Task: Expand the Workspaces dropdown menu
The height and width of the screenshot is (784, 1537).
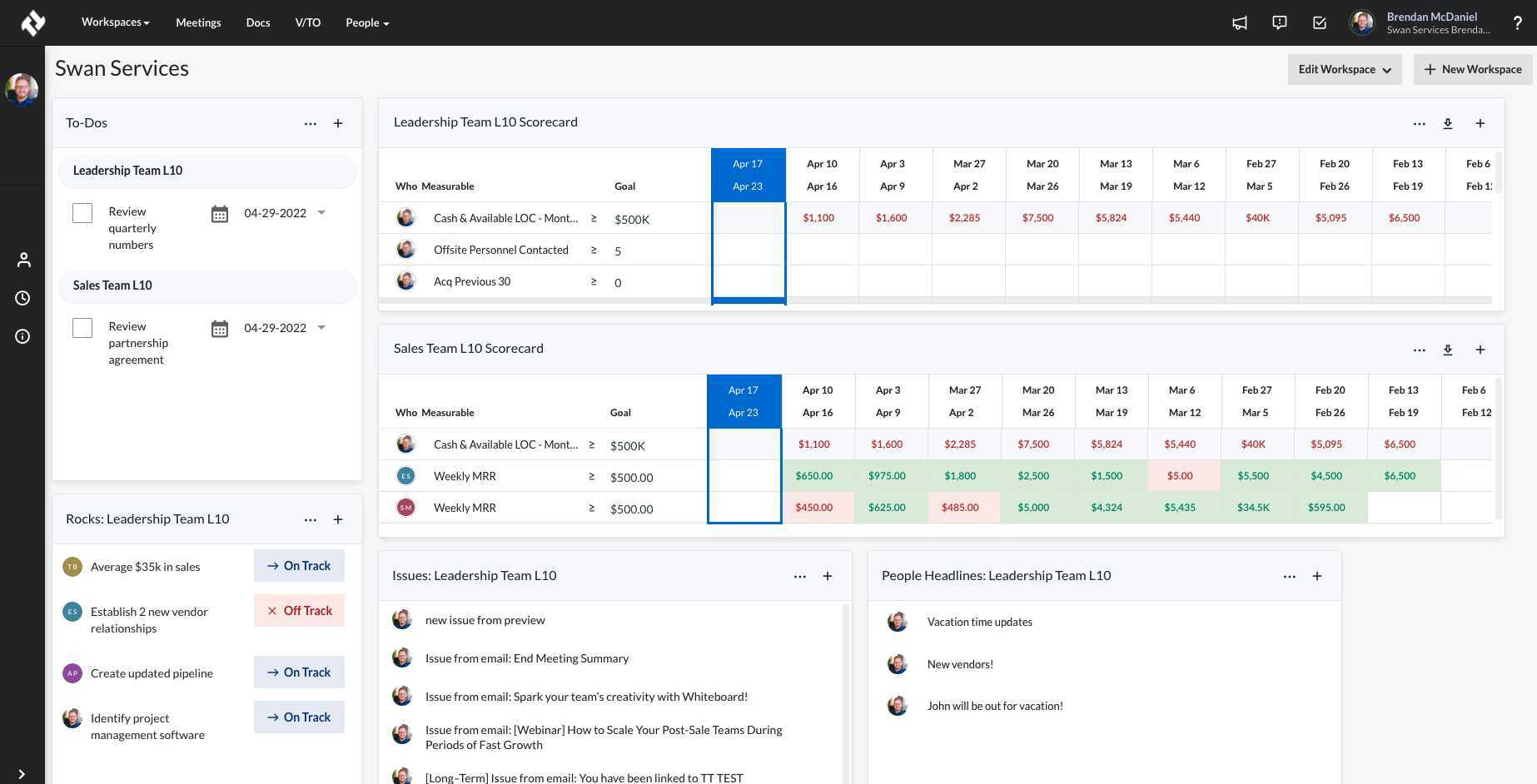Action: (115, 22)
